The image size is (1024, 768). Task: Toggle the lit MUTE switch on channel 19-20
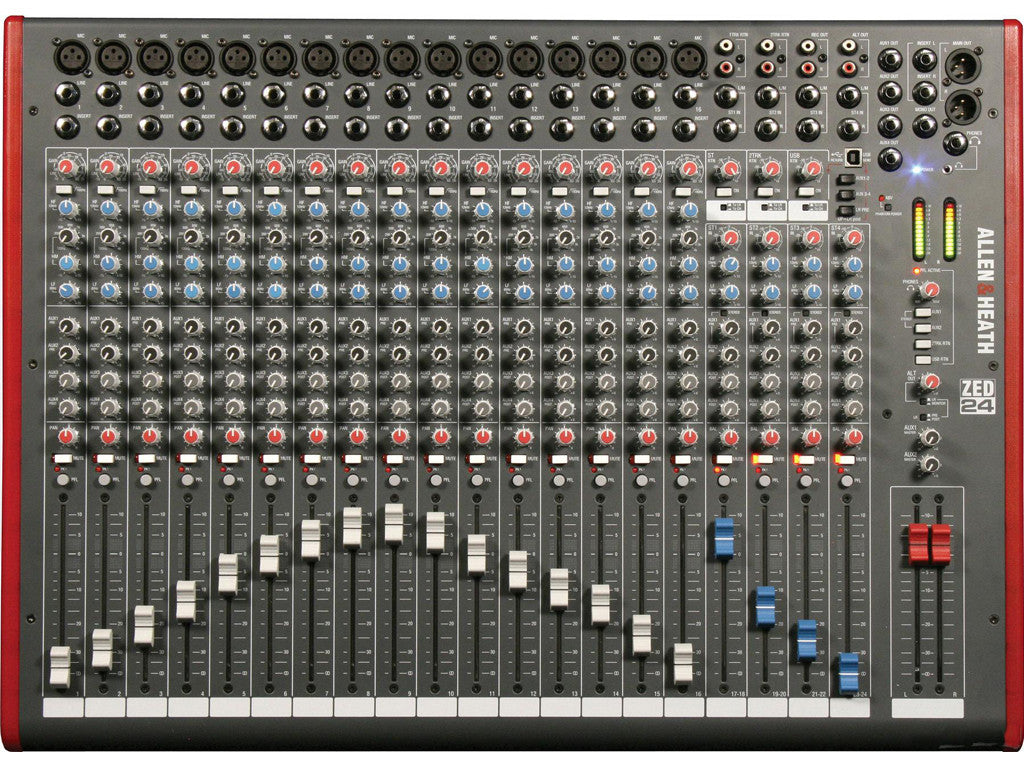click(762, 459)
